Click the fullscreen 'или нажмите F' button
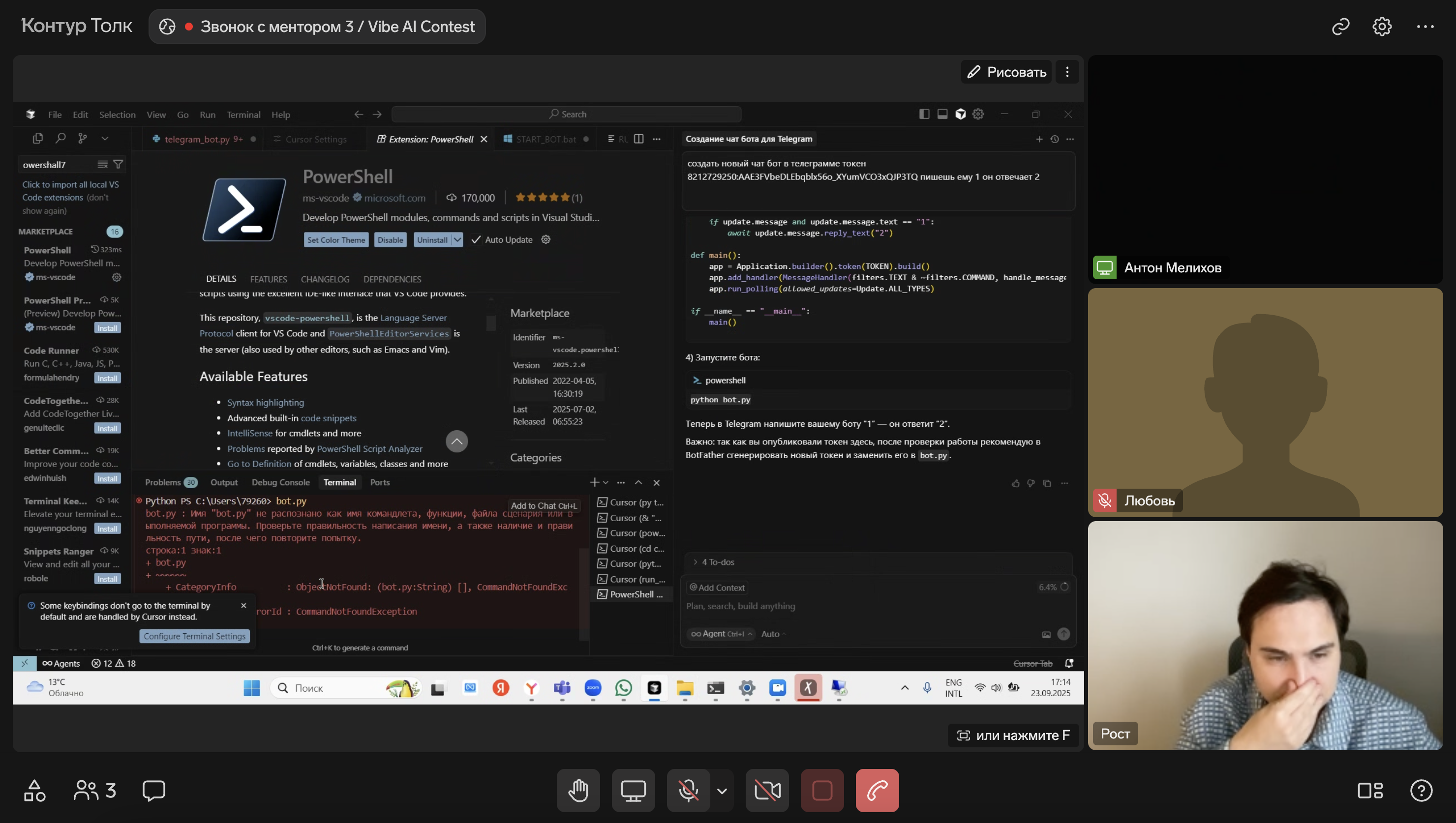This screenshot has height=823, width=1456. (1013, 735)
